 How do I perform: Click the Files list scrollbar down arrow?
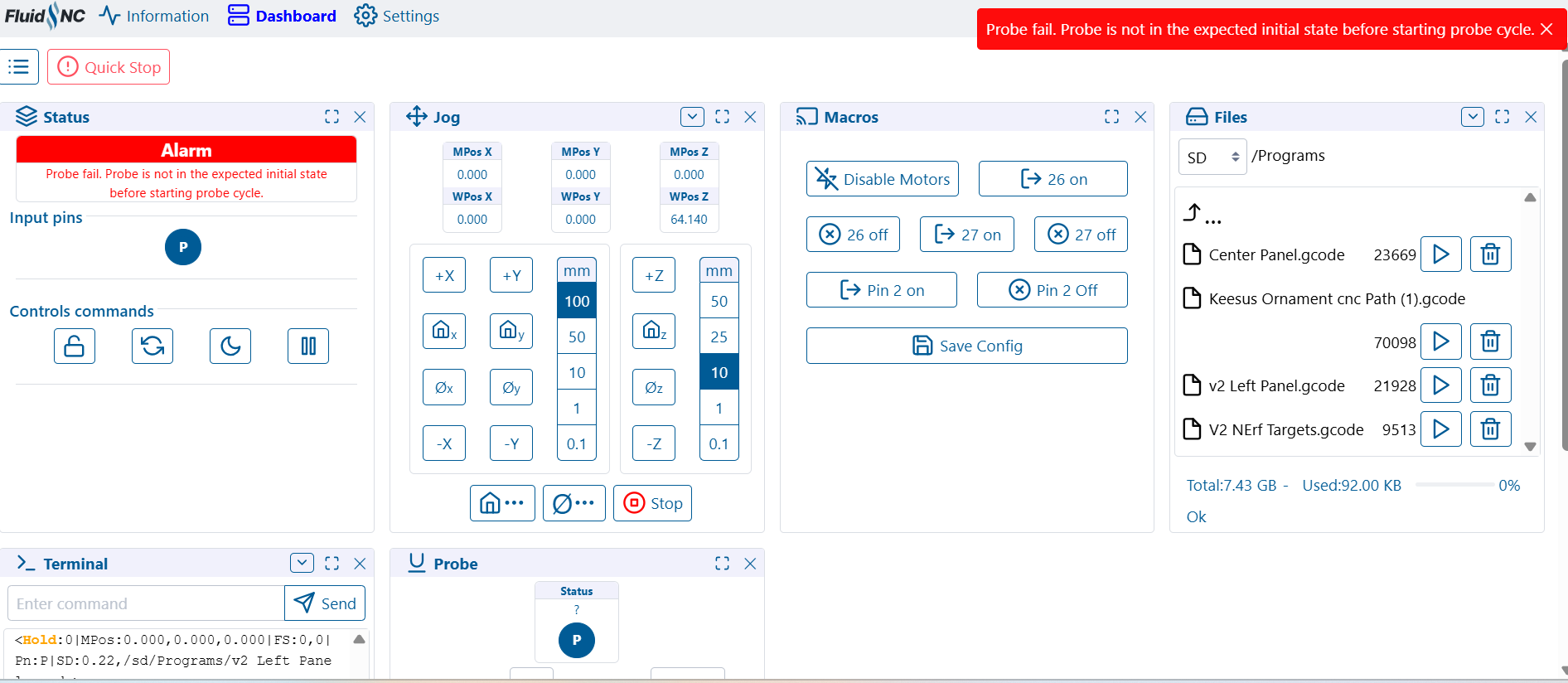tap(1530, 446)
